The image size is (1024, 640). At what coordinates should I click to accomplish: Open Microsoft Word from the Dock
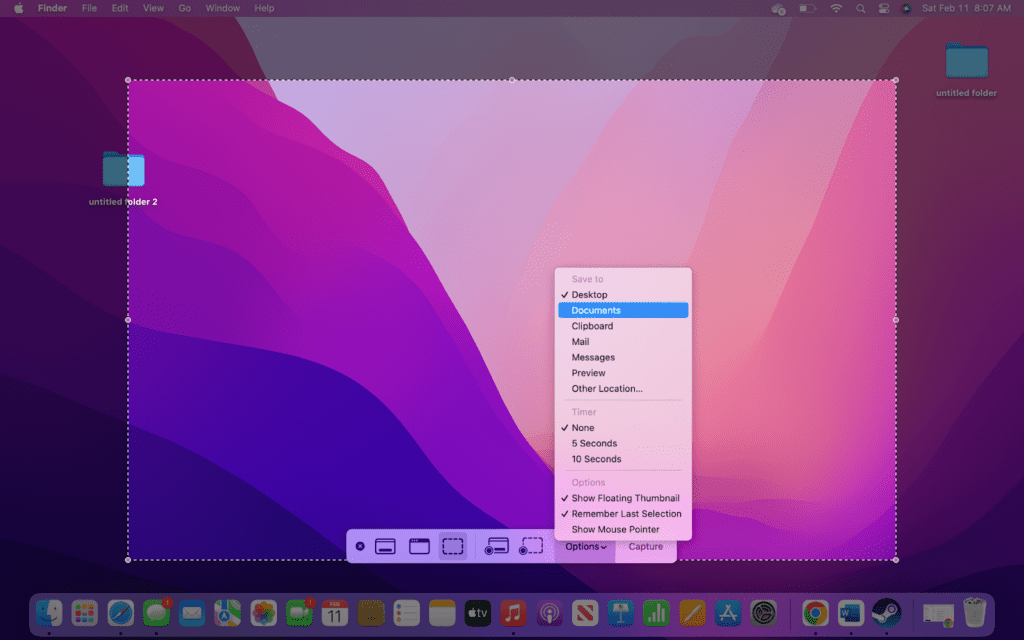[x=850, y=613]
